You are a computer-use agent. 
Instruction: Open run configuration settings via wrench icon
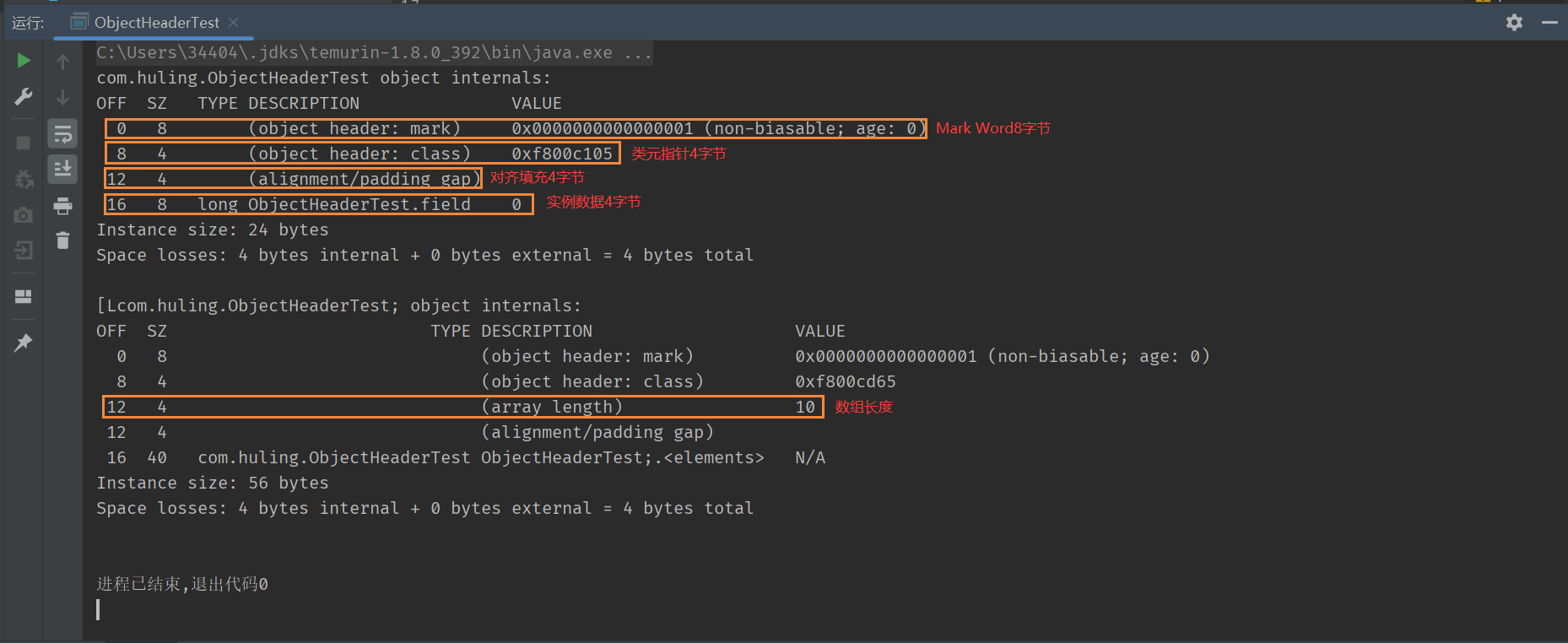tap(24, 97)
